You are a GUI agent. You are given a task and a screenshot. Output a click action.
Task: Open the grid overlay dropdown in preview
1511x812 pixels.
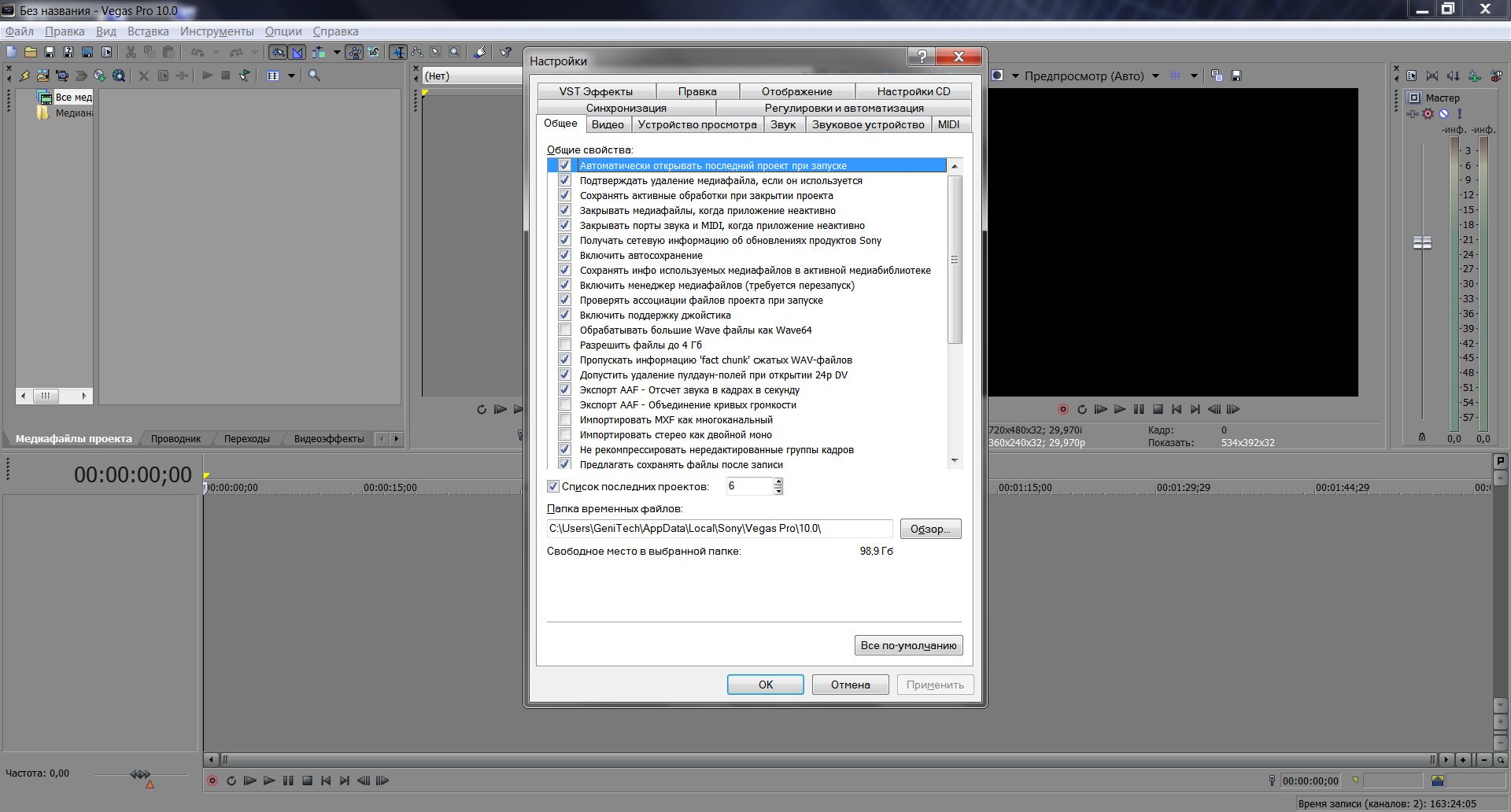click(1194, 76)
